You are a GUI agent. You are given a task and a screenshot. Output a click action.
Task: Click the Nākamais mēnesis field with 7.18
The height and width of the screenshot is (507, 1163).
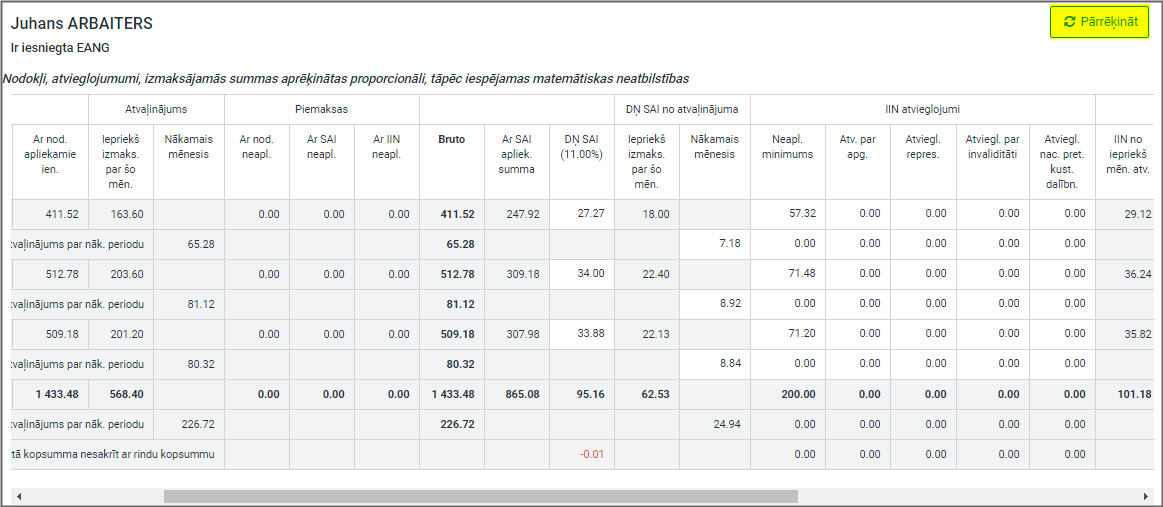tap(715, 244)
